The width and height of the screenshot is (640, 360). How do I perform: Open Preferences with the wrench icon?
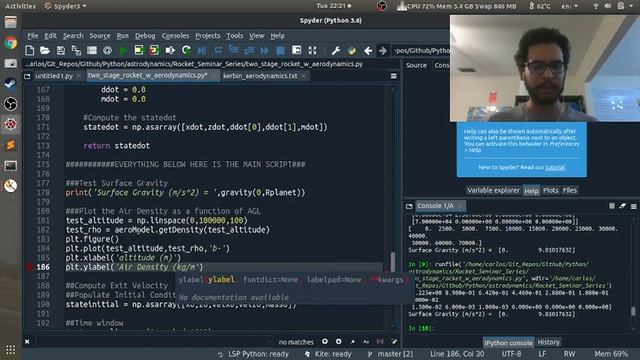[336, 51]
